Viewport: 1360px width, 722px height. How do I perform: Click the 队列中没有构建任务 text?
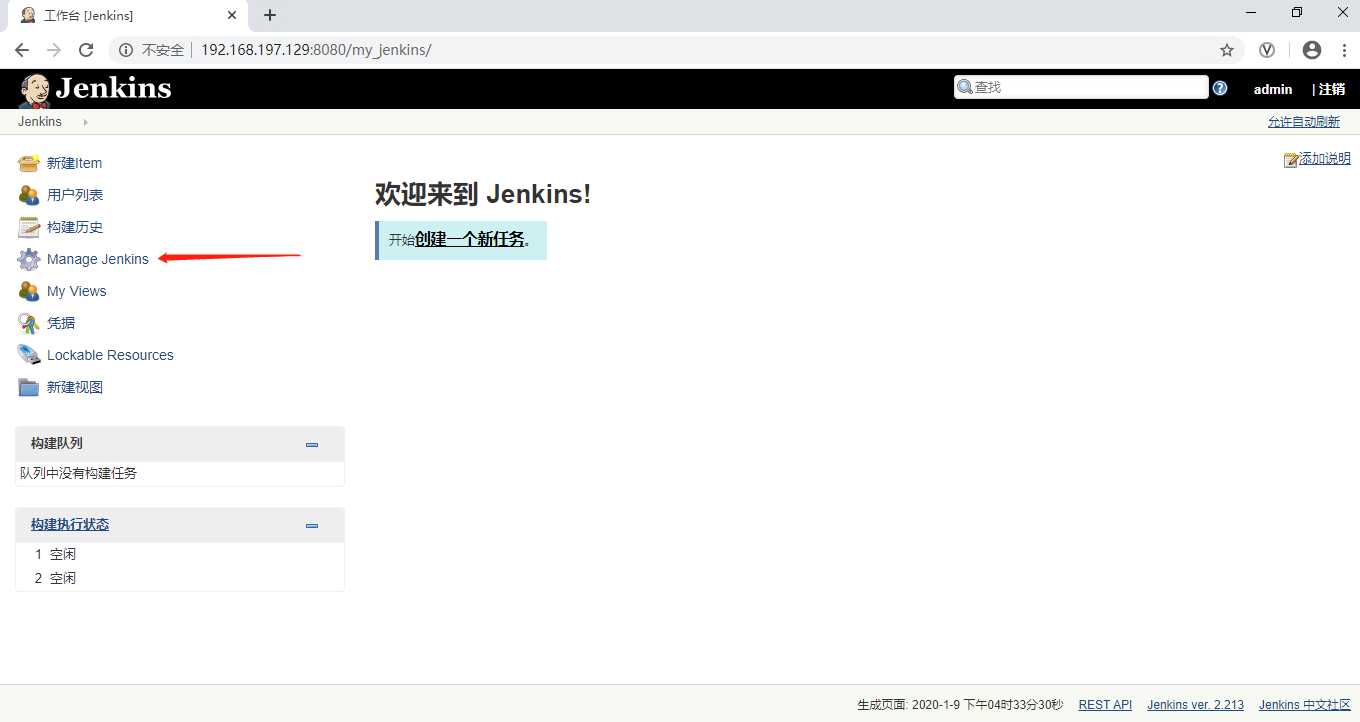79,473
